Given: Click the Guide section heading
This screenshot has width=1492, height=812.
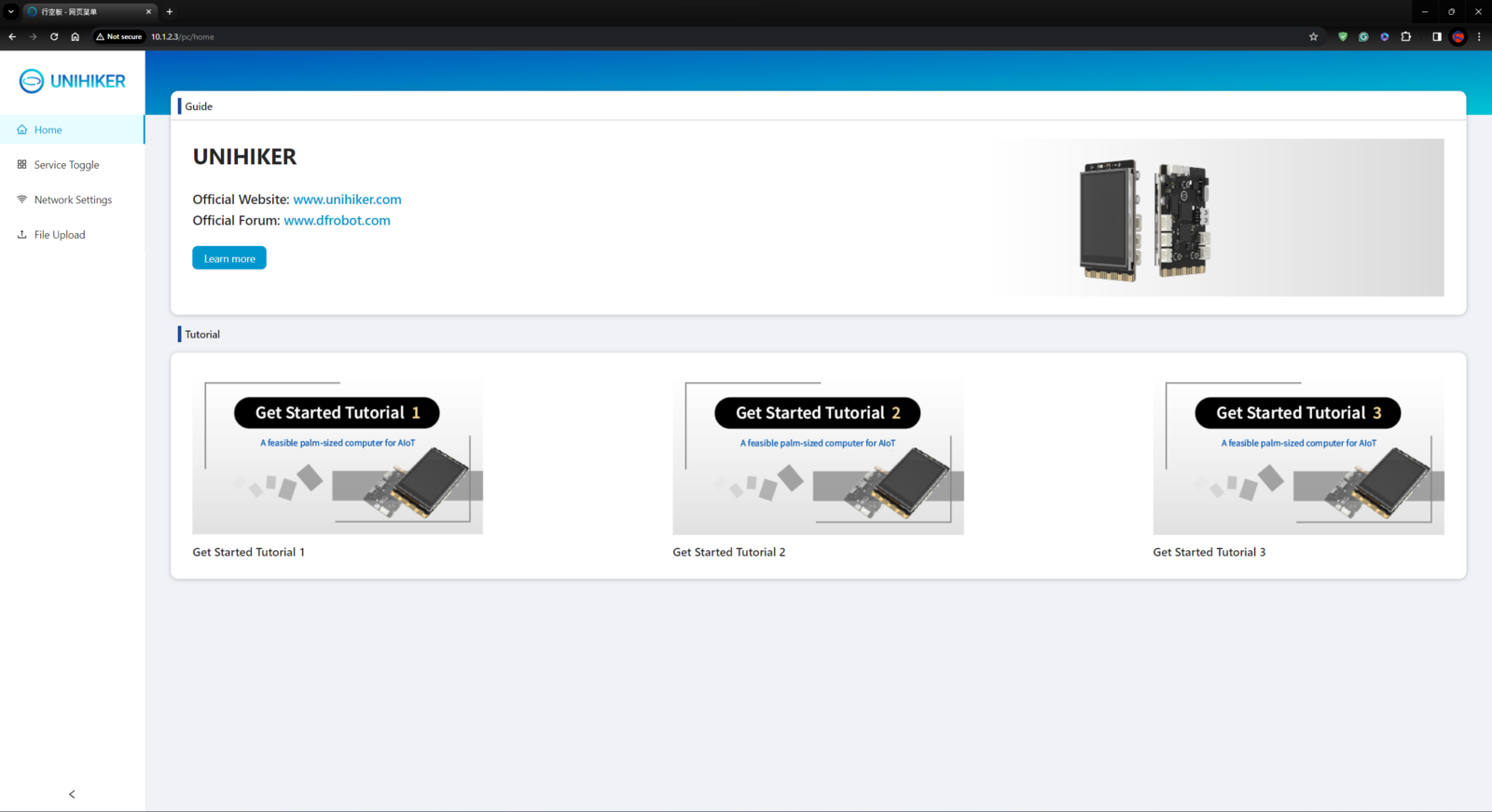Looking at the screenshot, I should click(199, 106).
